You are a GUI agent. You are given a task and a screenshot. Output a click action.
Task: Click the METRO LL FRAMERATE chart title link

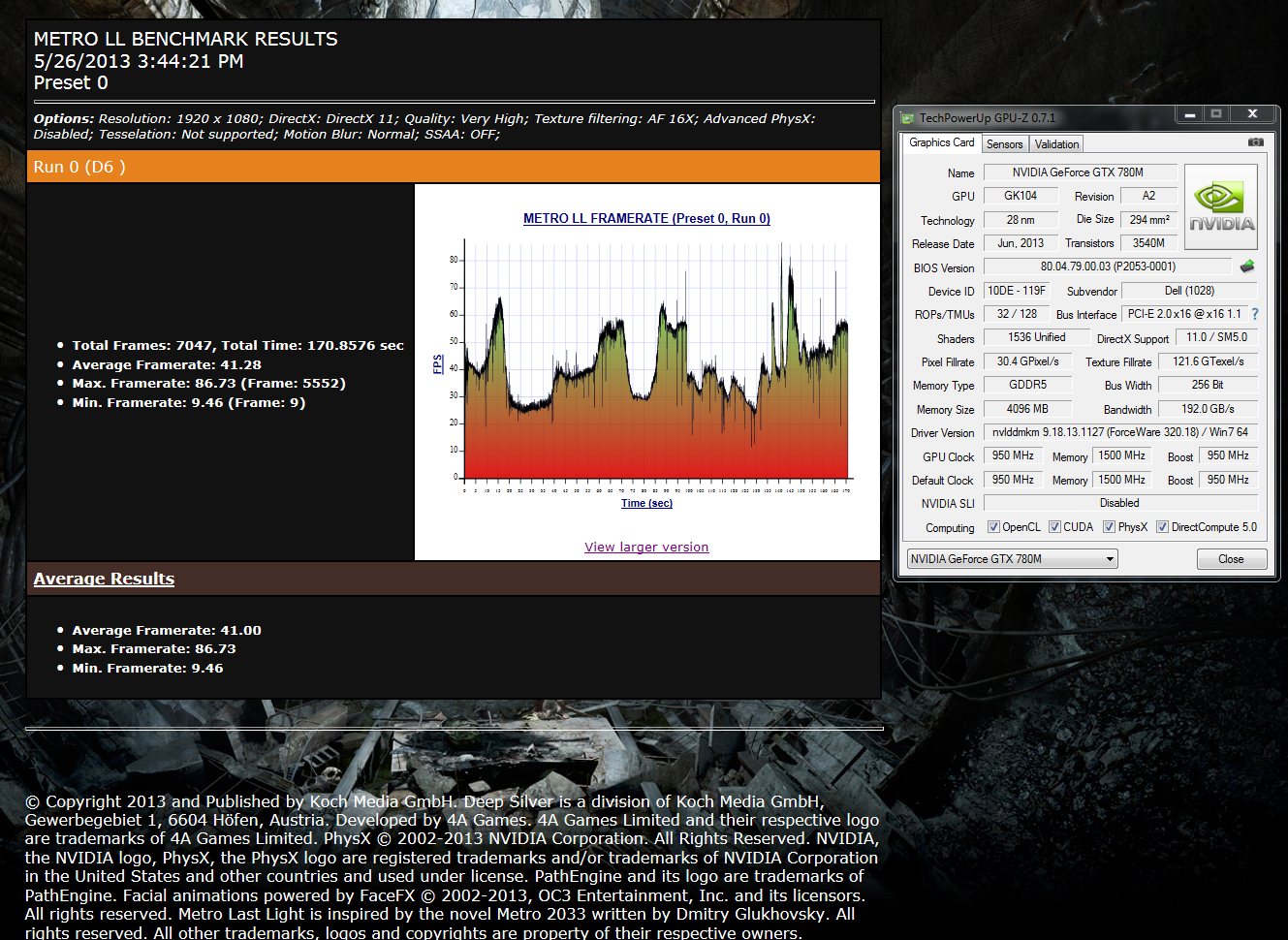click(646, 219)
